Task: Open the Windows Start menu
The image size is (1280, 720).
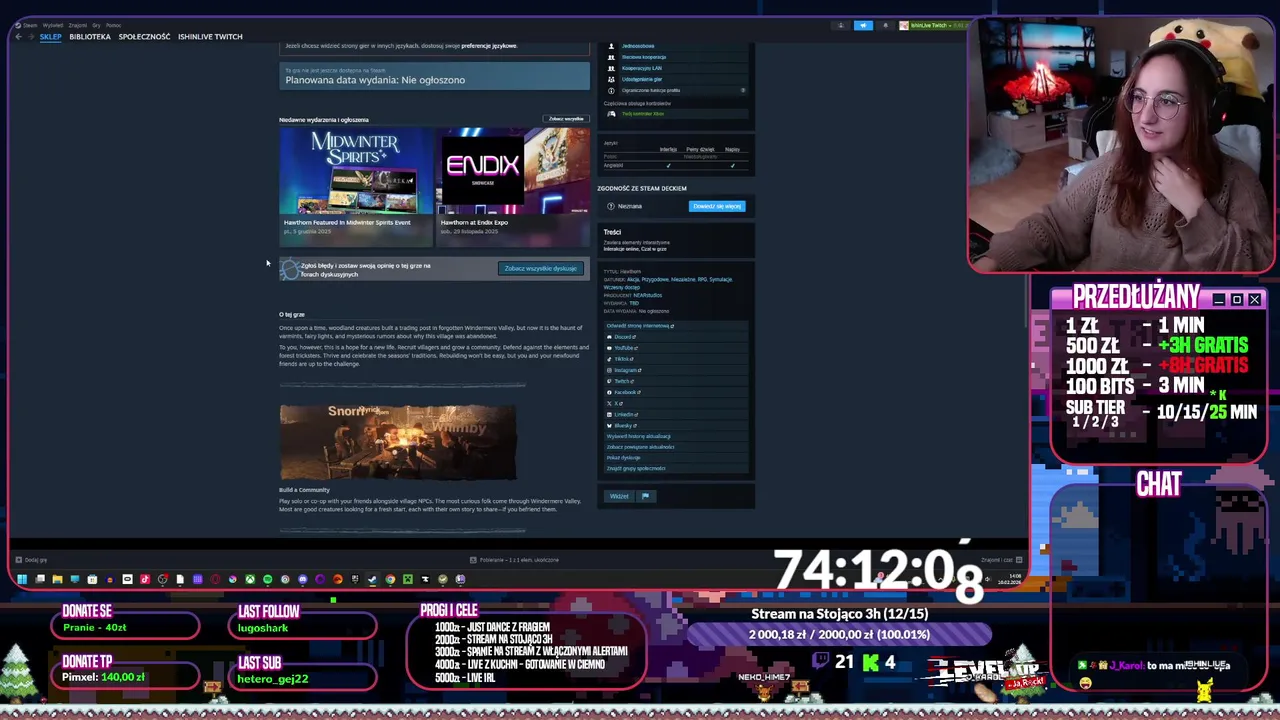Action: tap(22, 579)
